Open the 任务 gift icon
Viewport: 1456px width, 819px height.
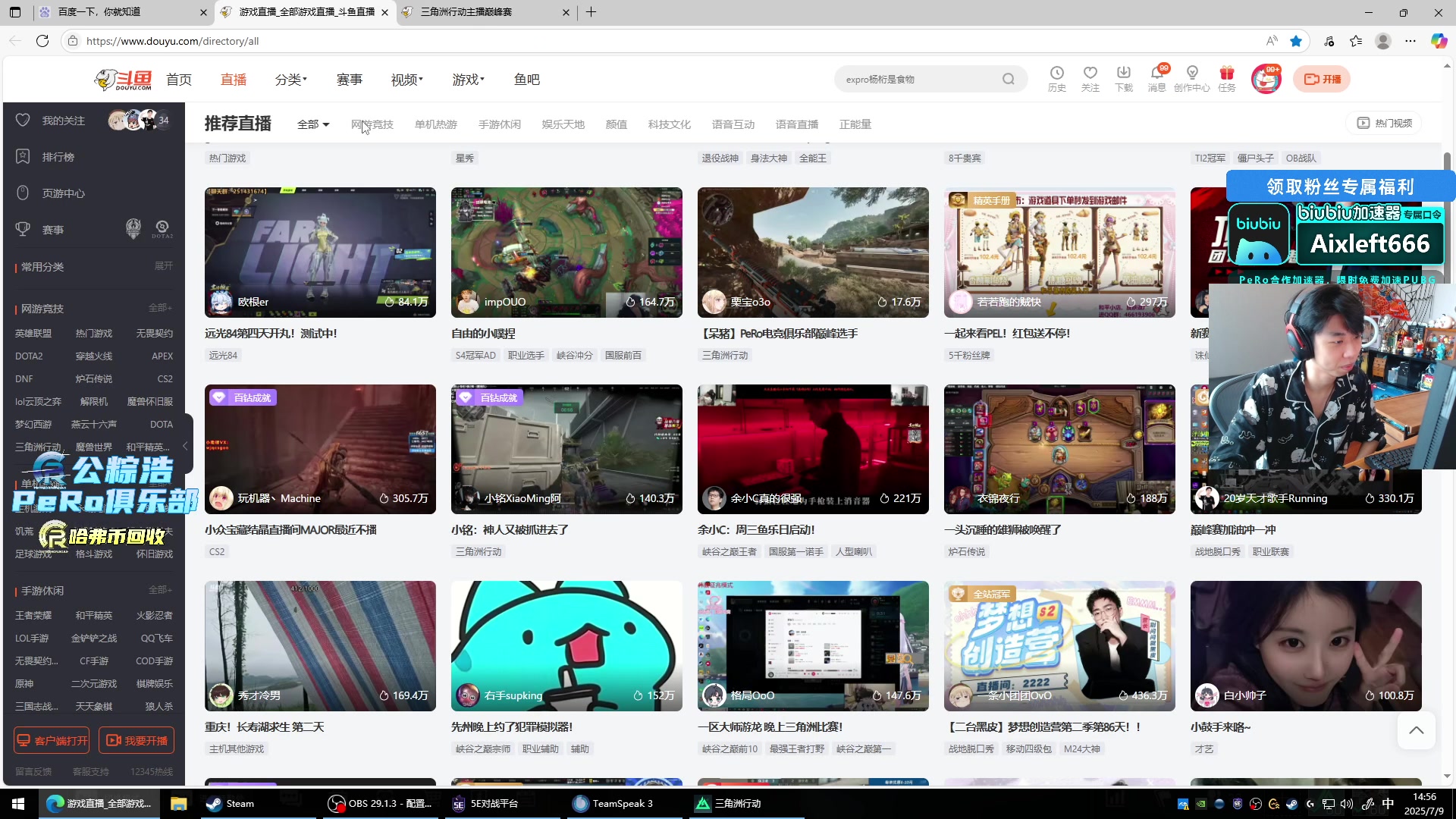coord(1226,78)
